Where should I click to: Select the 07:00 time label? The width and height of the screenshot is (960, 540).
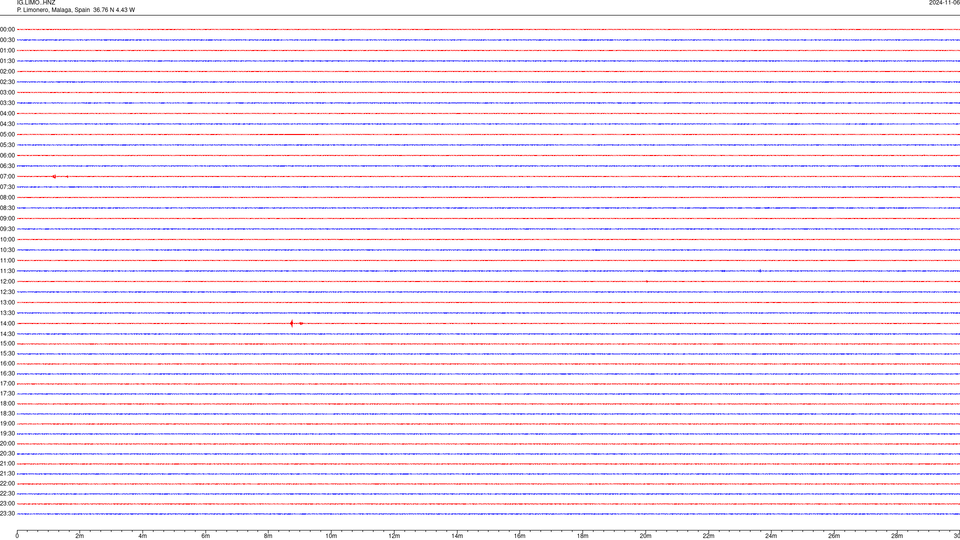7,176
